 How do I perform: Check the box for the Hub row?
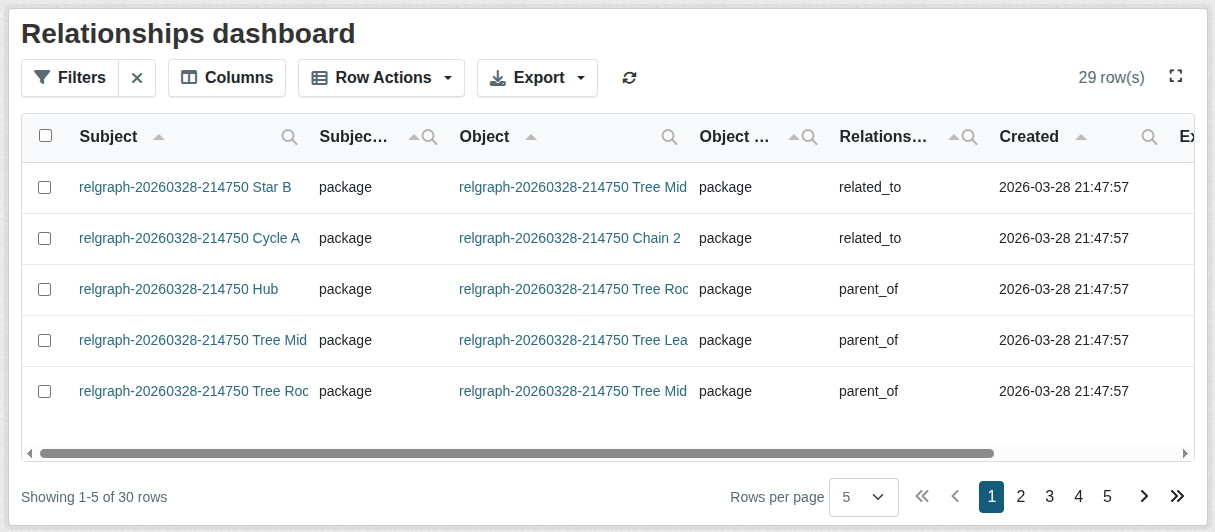click(x=45, y=289)
